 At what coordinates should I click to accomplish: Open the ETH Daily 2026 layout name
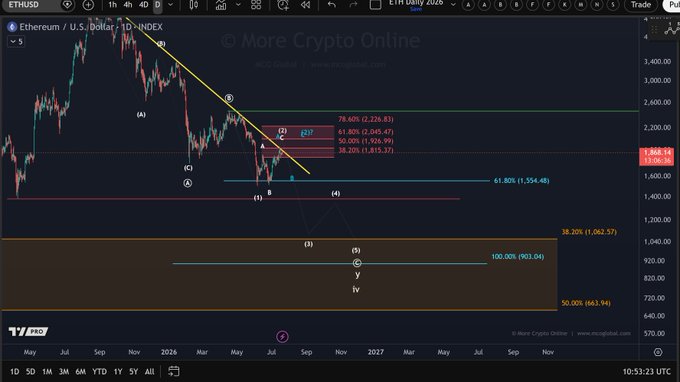[416, 3]
